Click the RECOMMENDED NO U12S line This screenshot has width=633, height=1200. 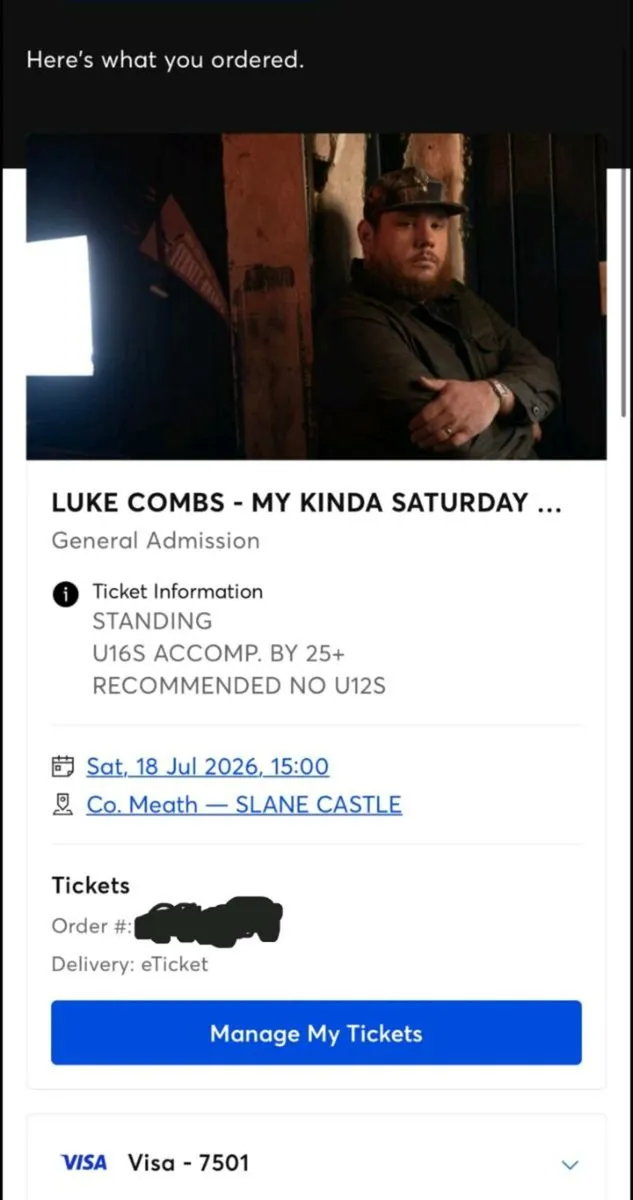(x=239, y=686)
